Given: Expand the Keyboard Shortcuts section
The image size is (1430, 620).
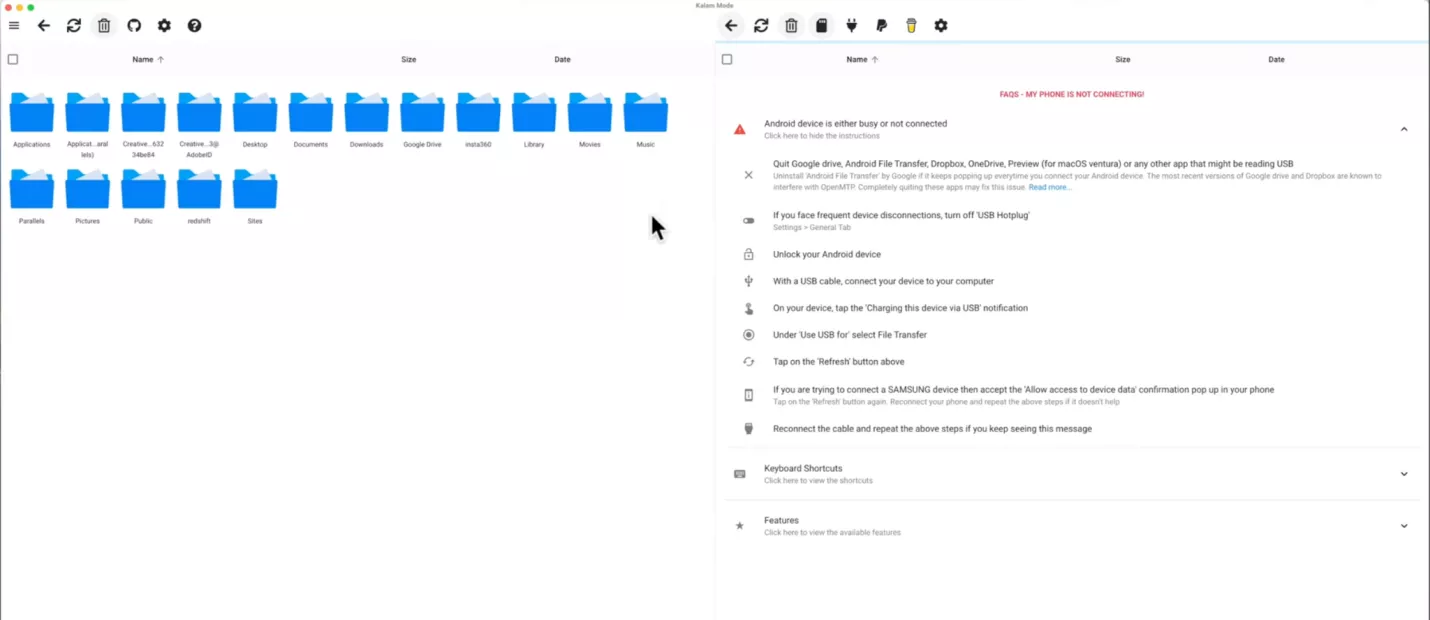Looking at the screenshot, I should pos(1404,472).
